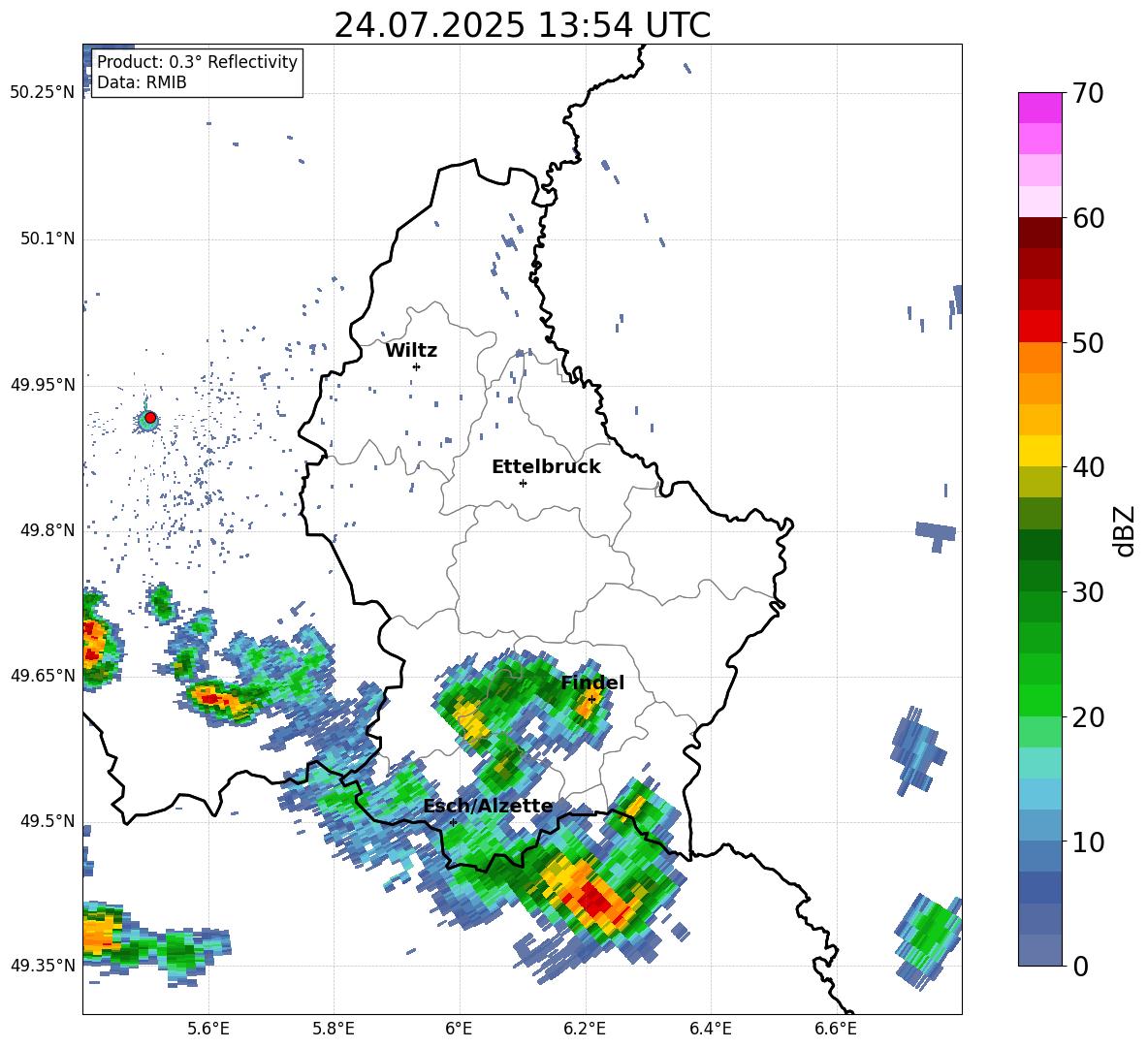Click the 50.25°N latitude label
The image size is (1148, 1048).
(43, 93)
